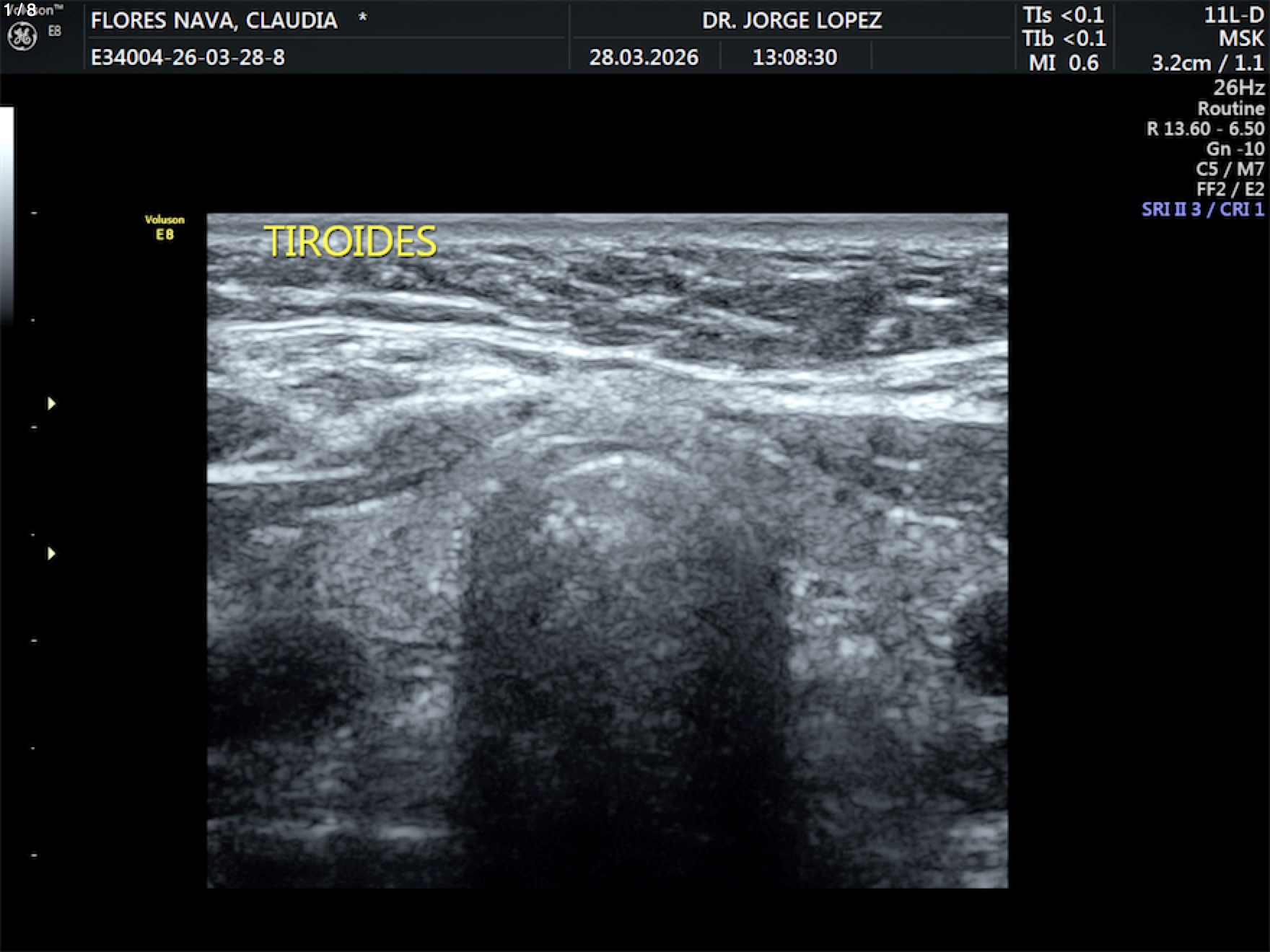This screenshot has height=952, width=1270.
Task: Click the yellow Voluson E8 label
Action: tap(165, 227)
